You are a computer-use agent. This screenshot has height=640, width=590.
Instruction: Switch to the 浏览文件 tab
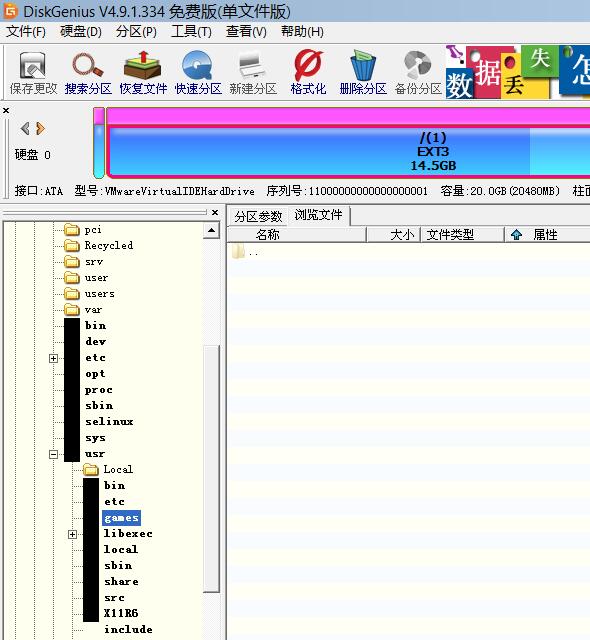tap(319, 215)
